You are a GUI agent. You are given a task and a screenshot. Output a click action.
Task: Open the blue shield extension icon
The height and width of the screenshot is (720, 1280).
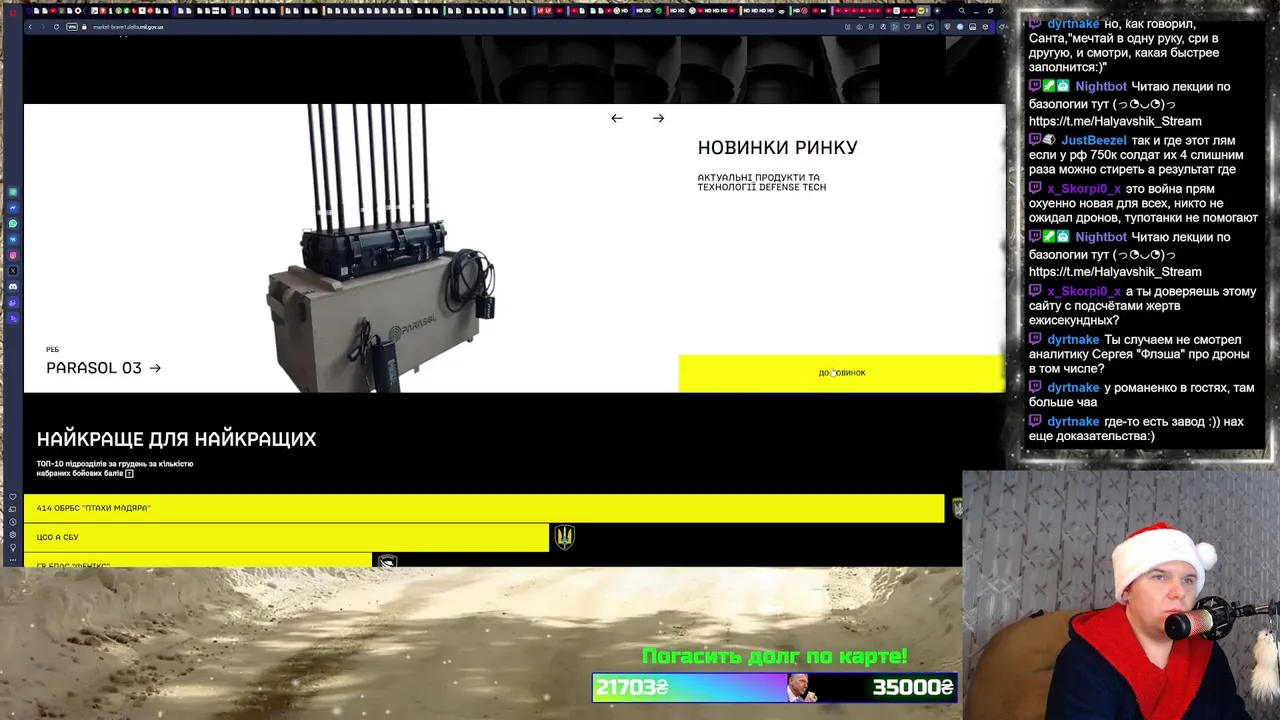[x=947, y=27]
